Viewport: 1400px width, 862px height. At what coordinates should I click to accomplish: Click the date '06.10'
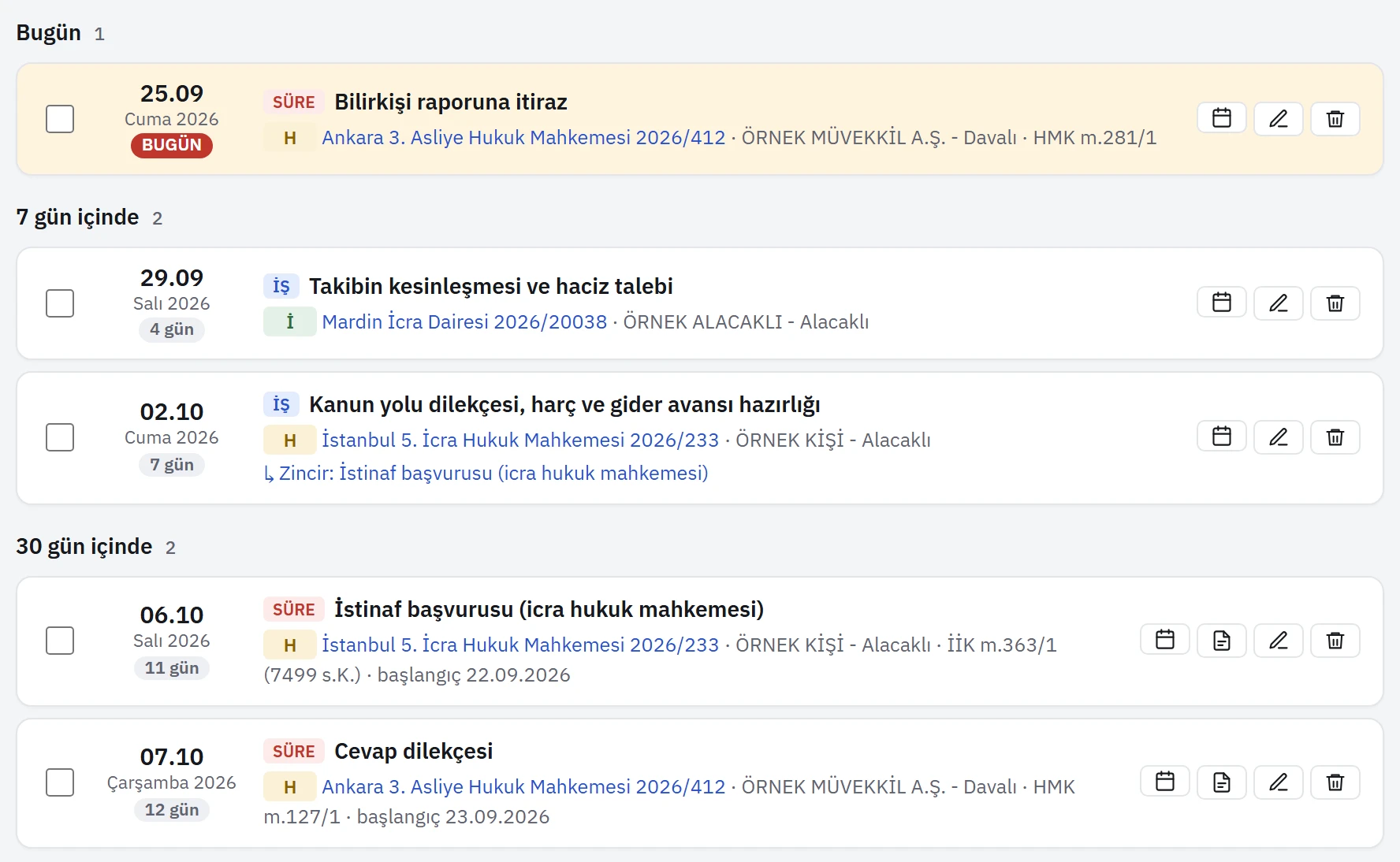click(x=172, y=615)
